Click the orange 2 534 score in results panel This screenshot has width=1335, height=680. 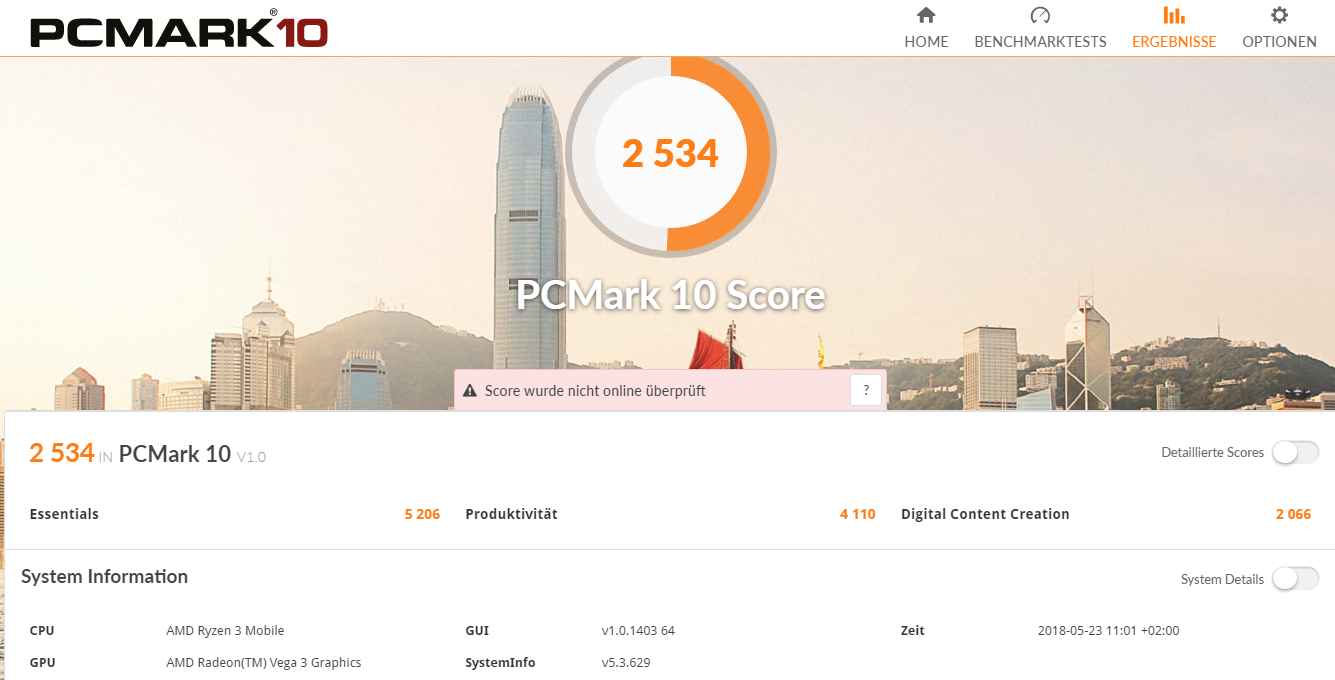point(62,452)
